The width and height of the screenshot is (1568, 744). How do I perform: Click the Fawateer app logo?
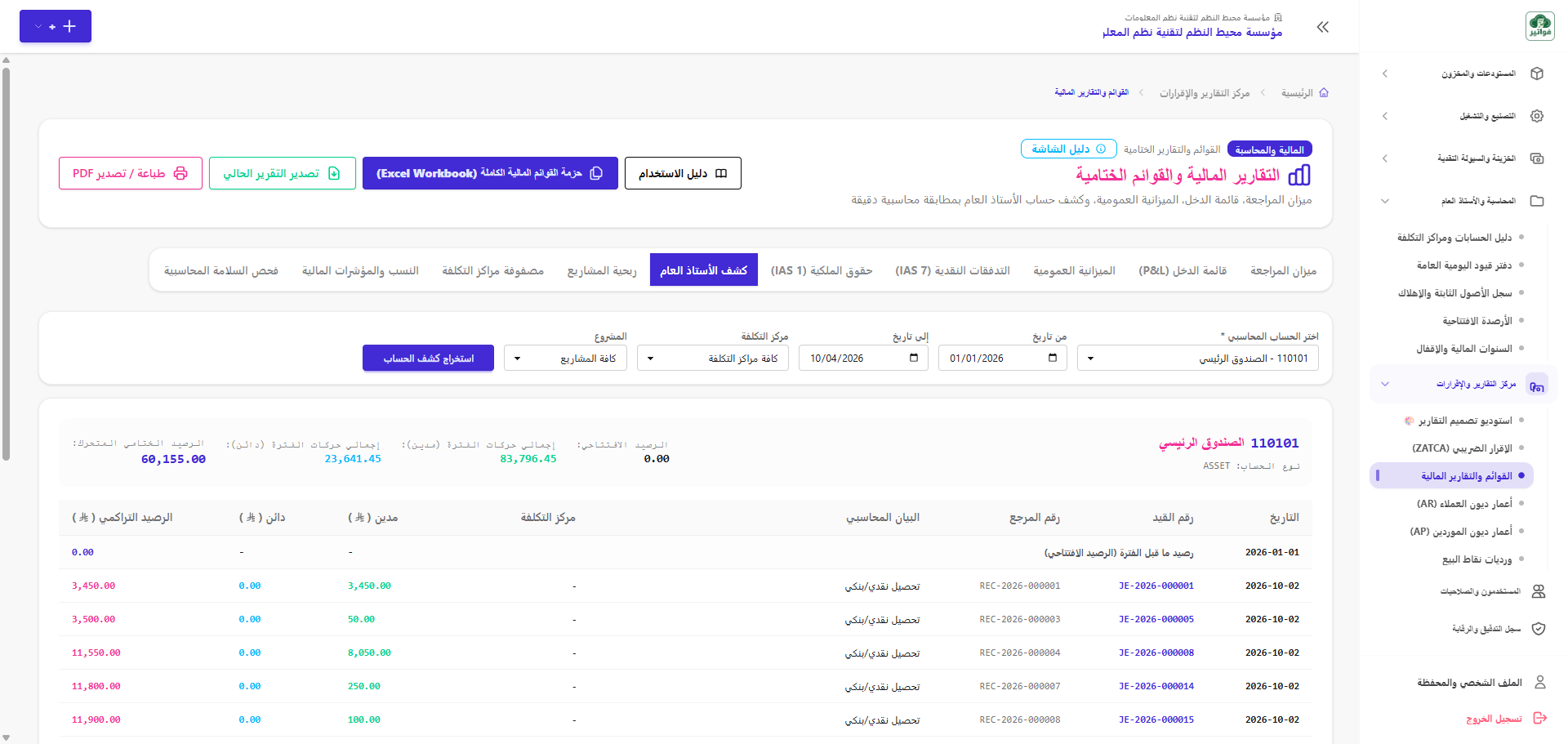(1539, 26)
